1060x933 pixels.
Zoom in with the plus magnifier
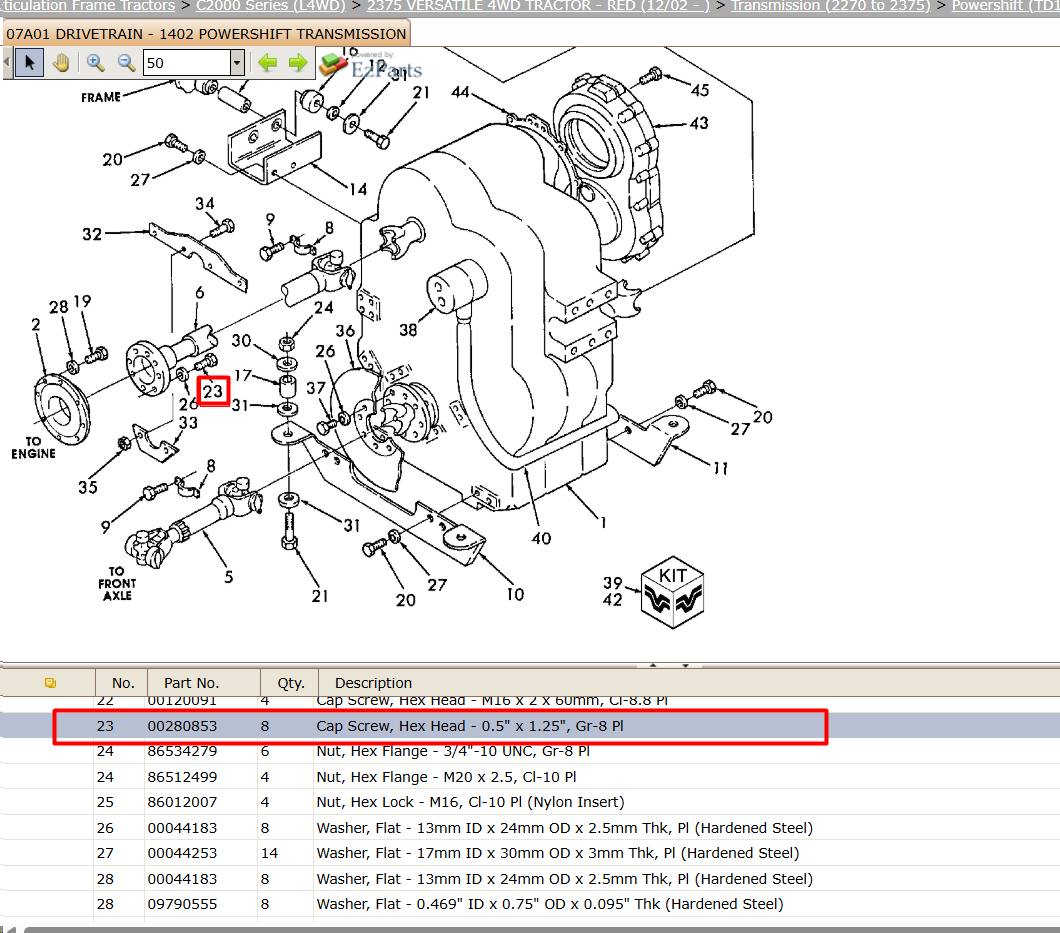tap(95, 63)
